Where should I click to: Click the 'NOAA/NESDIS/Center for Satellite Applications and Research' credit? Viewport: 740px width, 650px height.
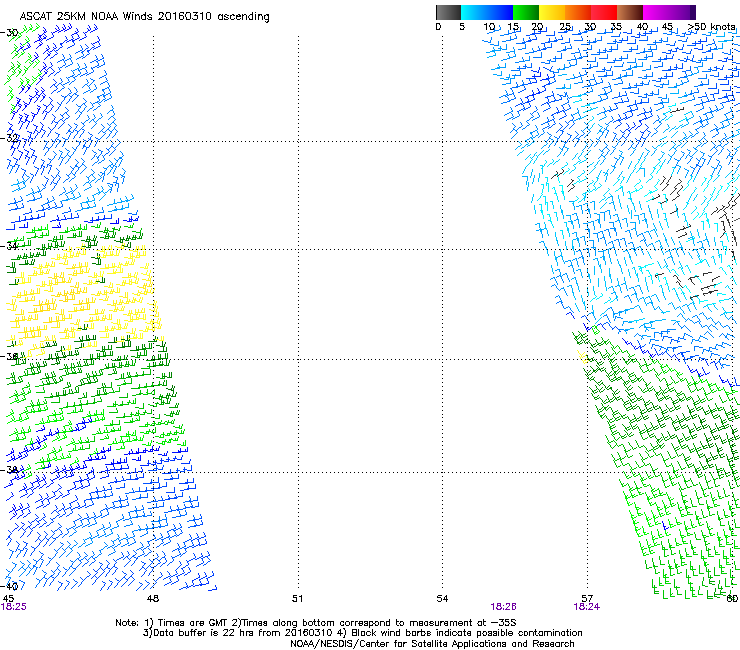432,644
